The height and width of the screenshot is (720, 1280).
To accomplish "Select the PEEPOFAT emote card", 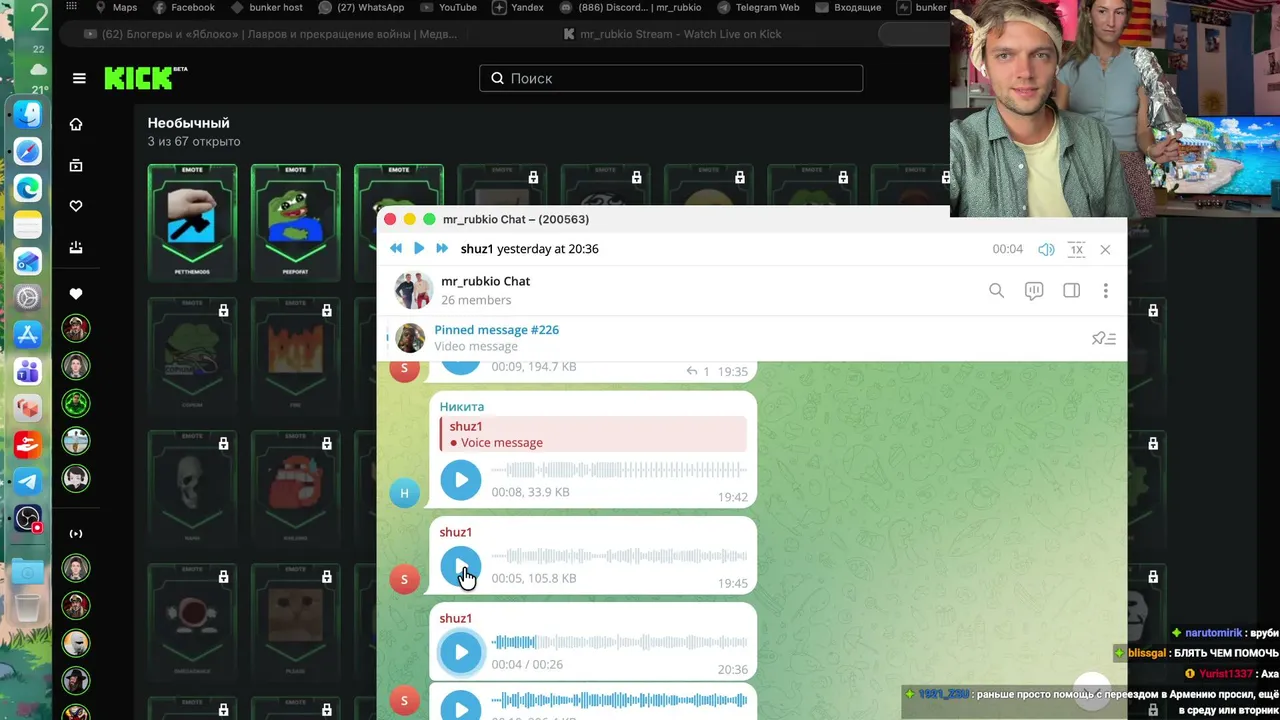I will tap(296, 222).
